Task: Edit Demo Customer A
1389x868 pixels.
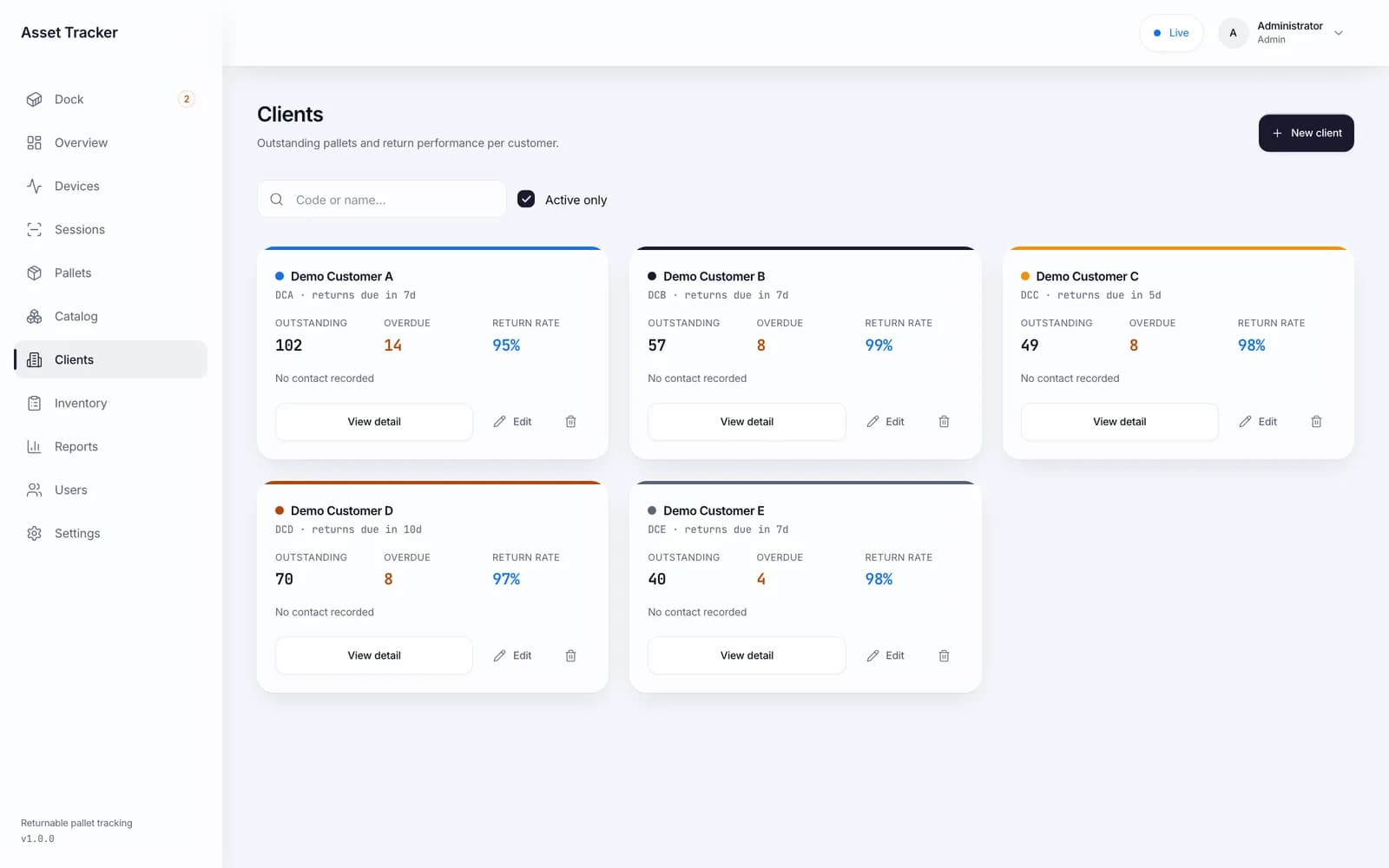Action: 512,422
